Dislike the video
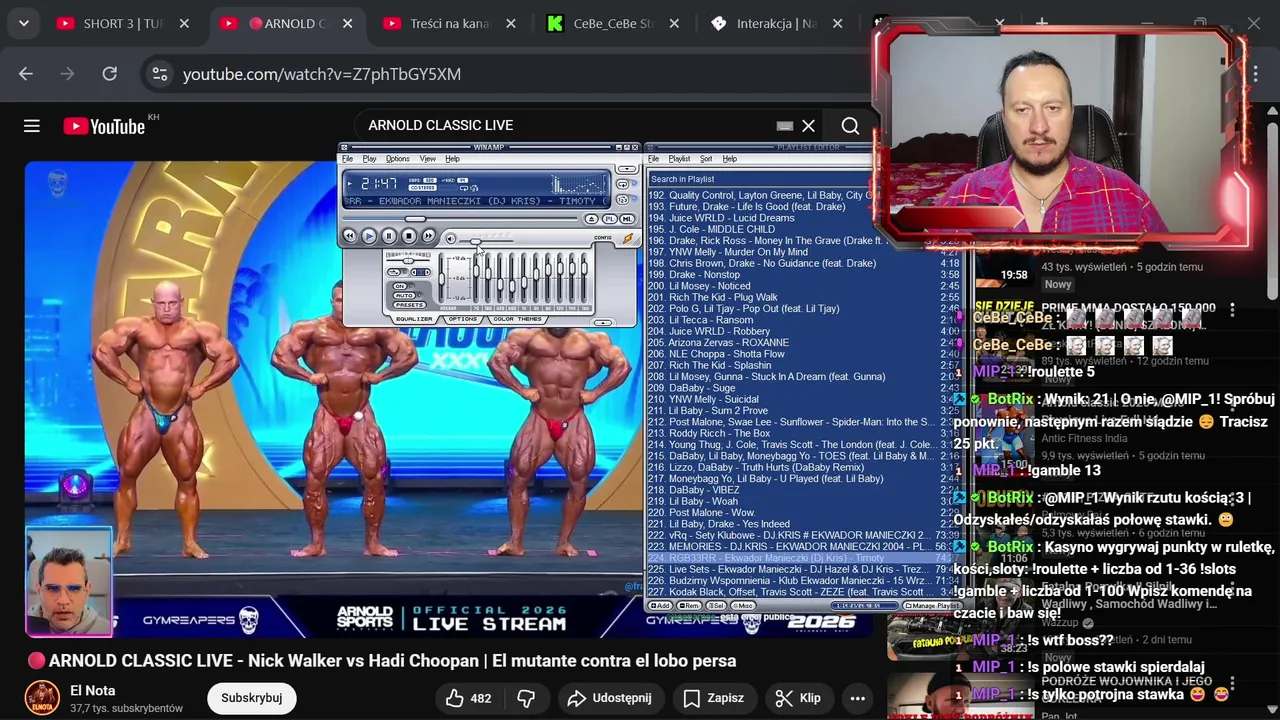Viewport: 1280px width, 720px height. coord(526,698)
